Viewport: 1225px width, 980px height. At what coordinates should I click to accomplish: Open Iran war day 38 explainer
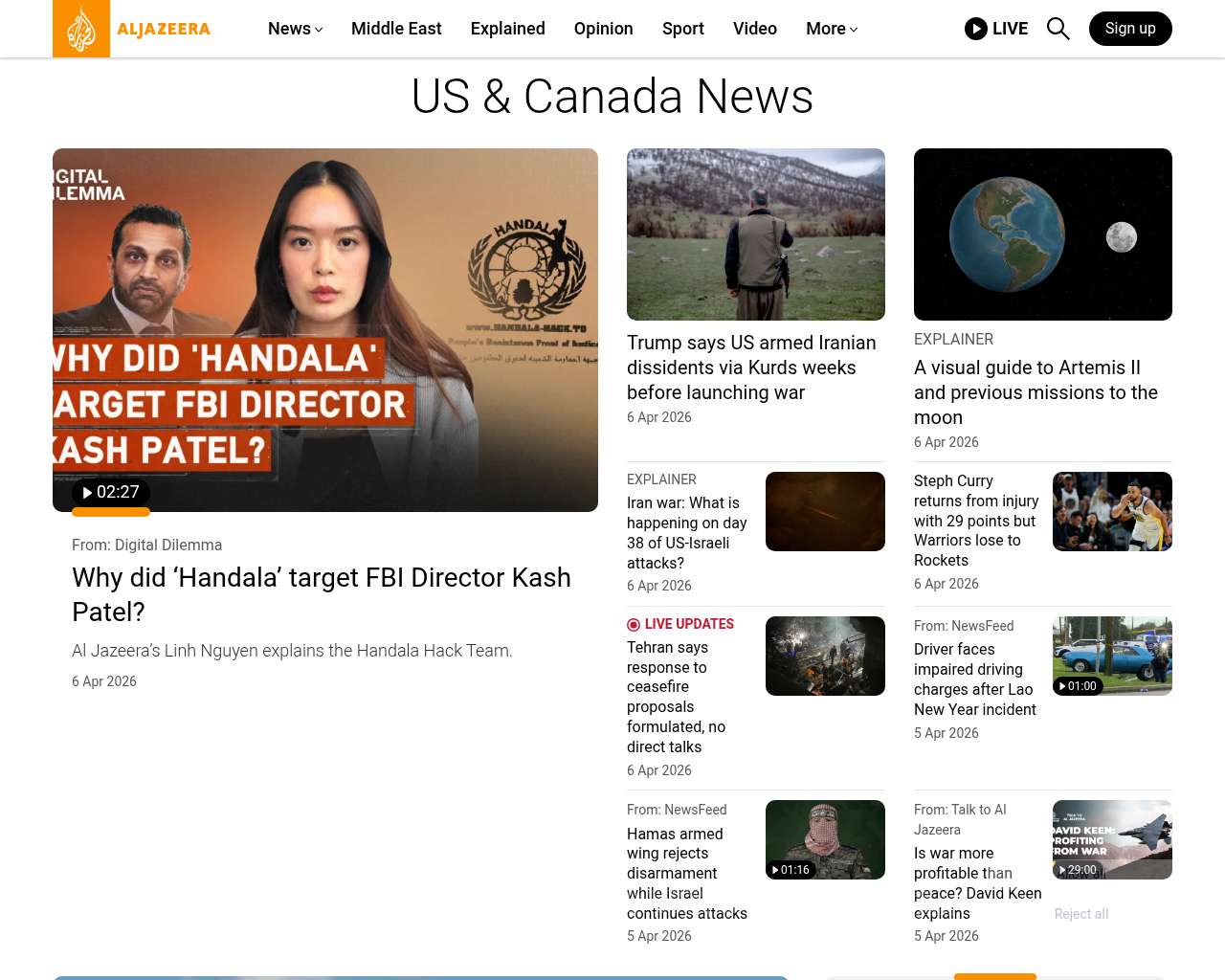coord(686,533)
